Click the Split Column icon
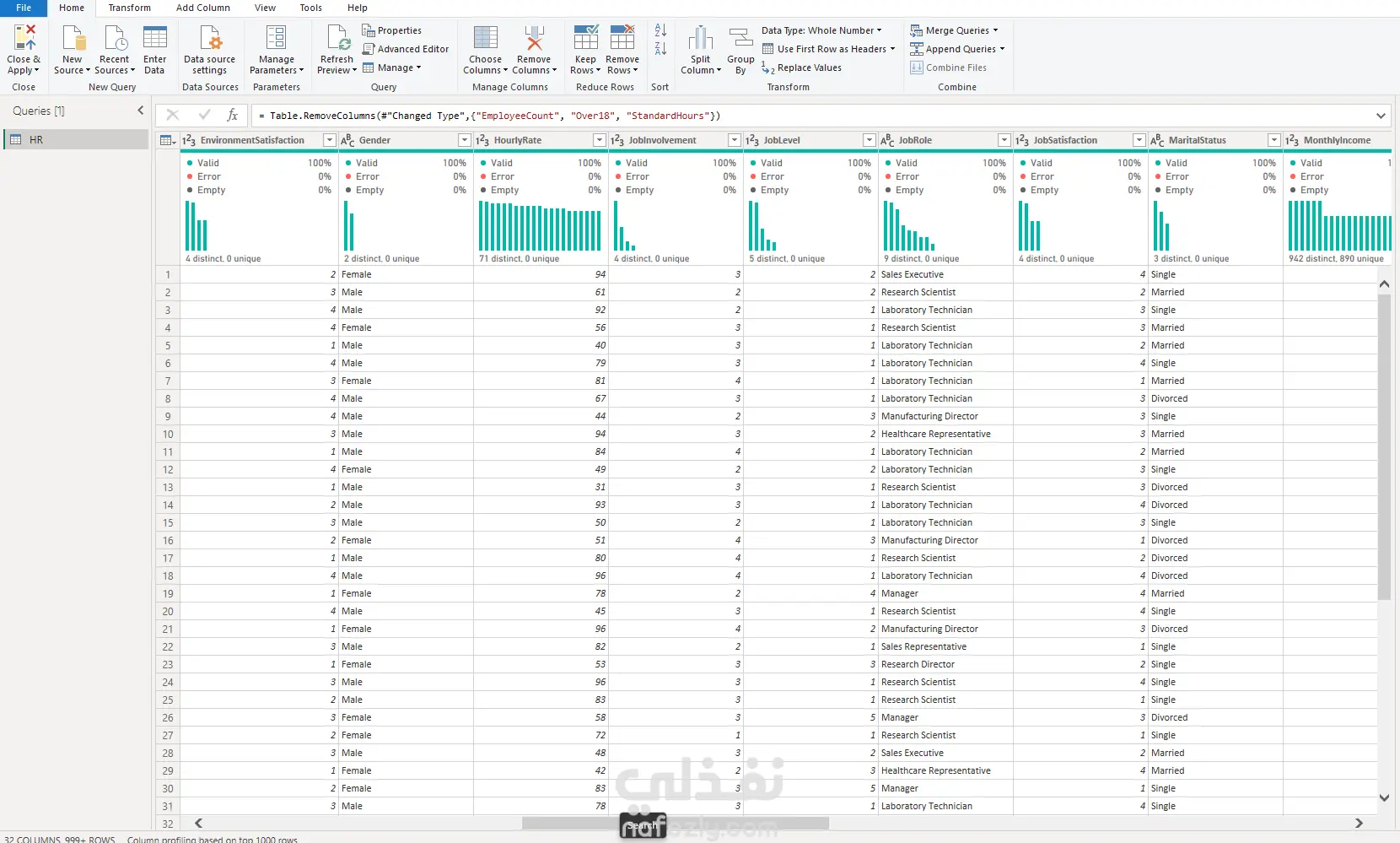Viewport: 1400px width, 843px height. pyautogui.click(x=701, y=38)
